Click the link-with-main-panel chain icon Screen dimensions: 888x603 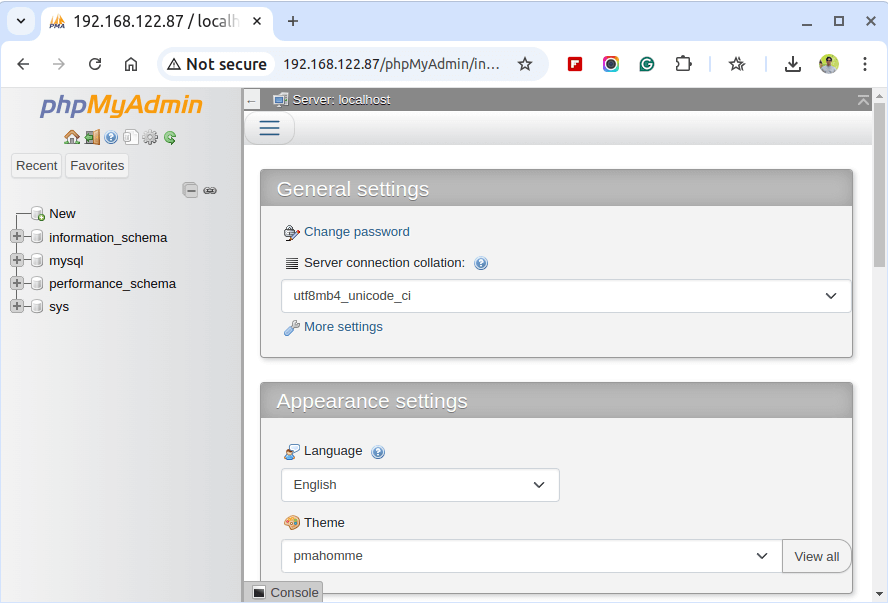210,190
